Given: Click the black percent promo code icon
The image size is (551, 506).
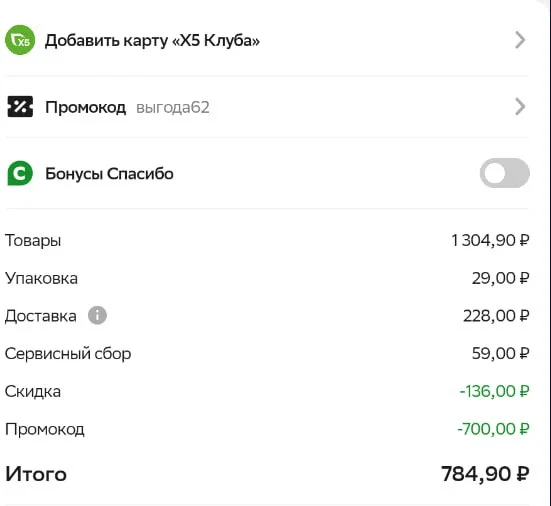Looking at the screenshot, I should pos(20,106).
